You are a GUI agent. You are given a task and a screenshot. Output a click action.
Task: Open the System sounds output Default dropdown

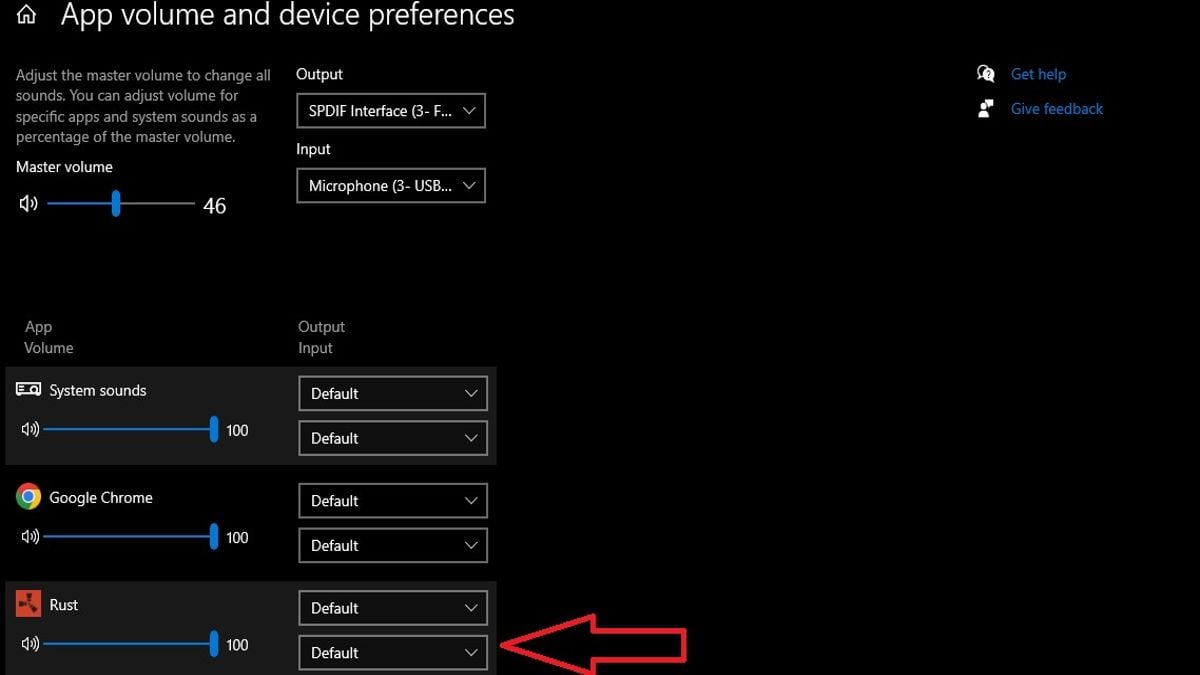tap(392, 393)
